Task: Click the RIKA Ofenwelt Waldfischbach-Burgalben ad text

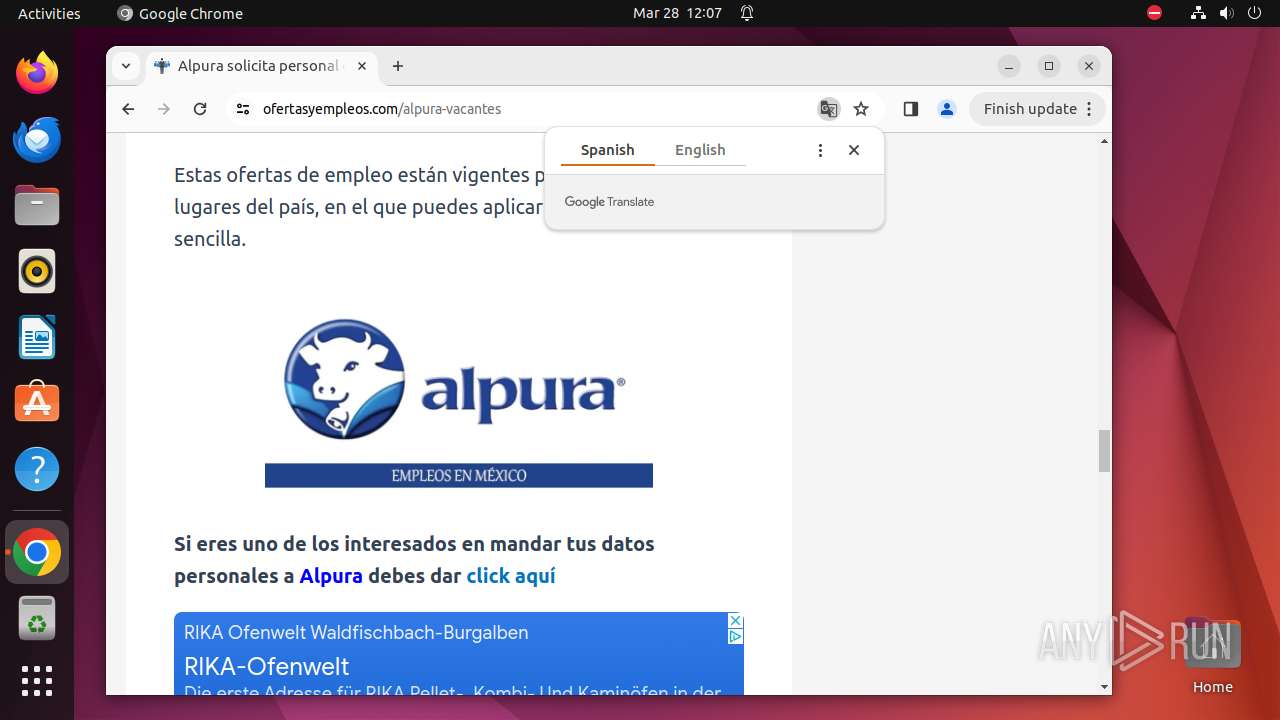Action: 356,633
